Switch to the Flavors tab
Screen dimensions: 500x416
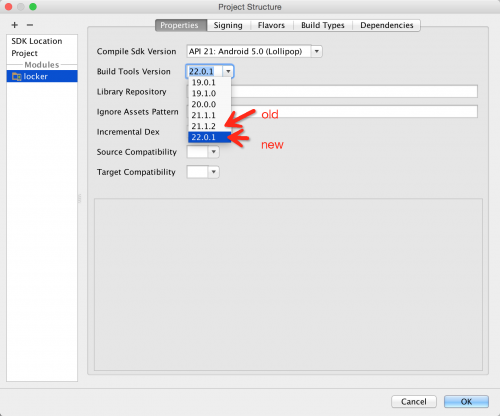(x=271, y=25)
